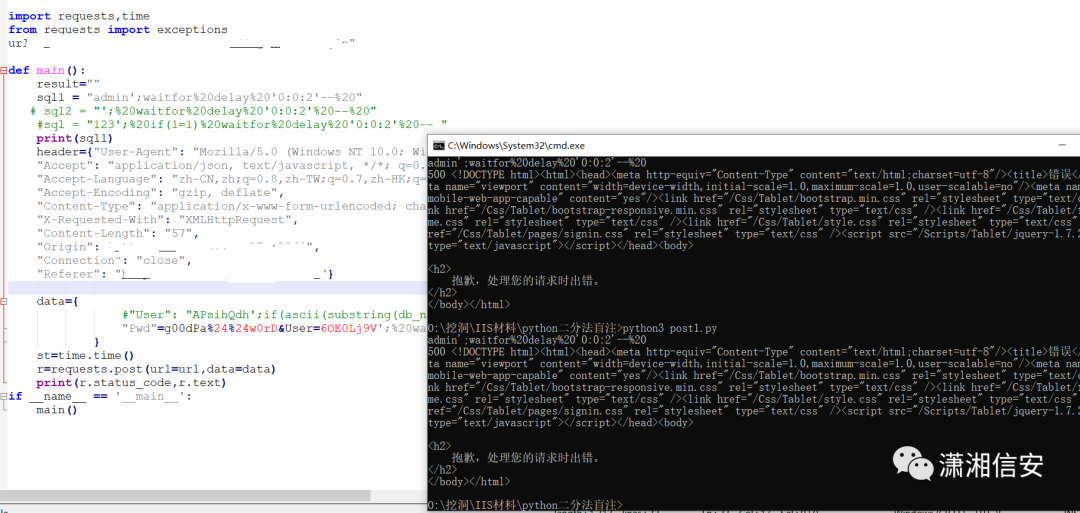Click the C:\Windows\System32\cmd.exe title text
This screenshot has width=1080, height=513.
516,145
